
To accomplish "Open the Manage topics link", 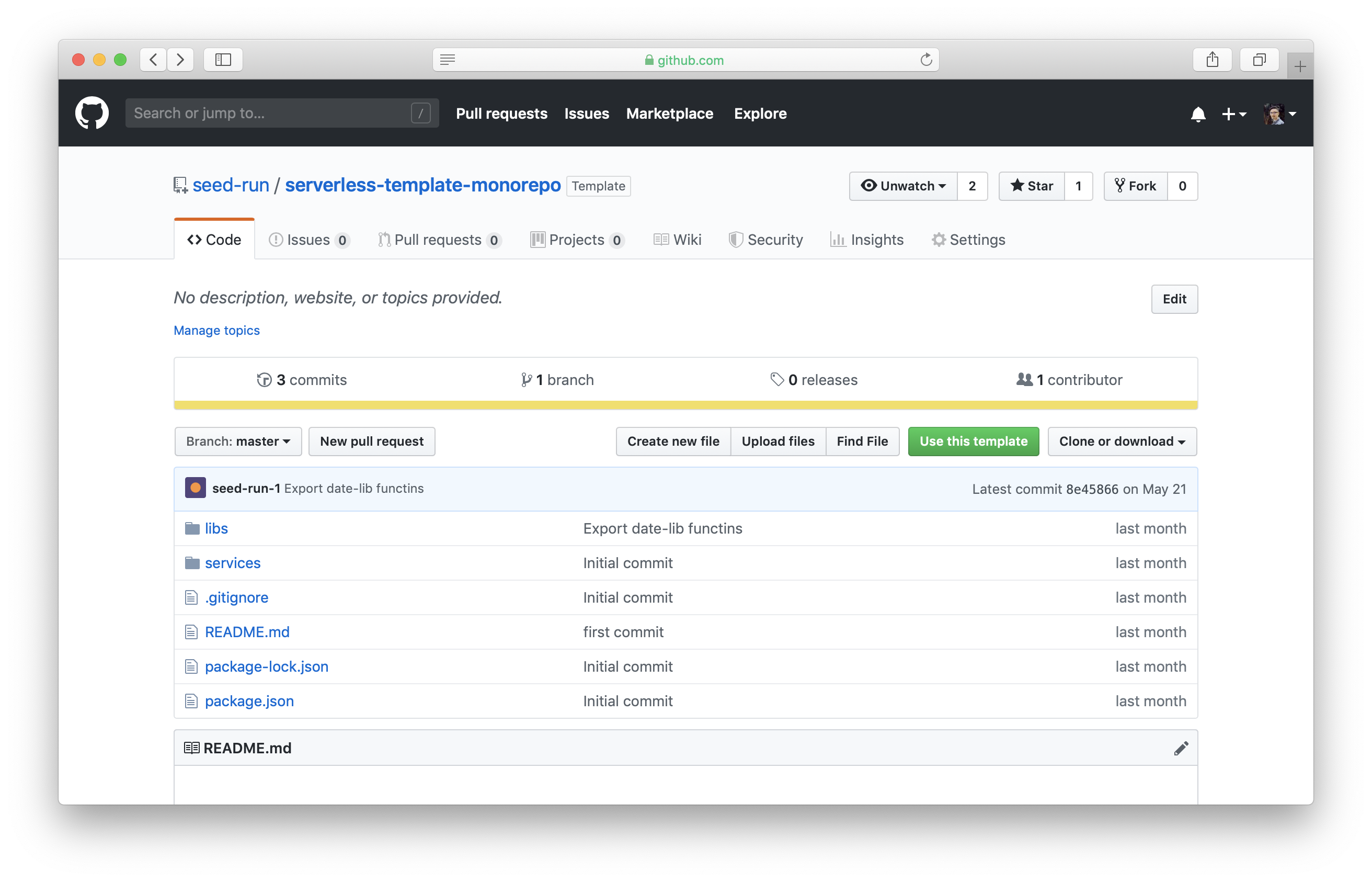I will [x=216, y=330].
